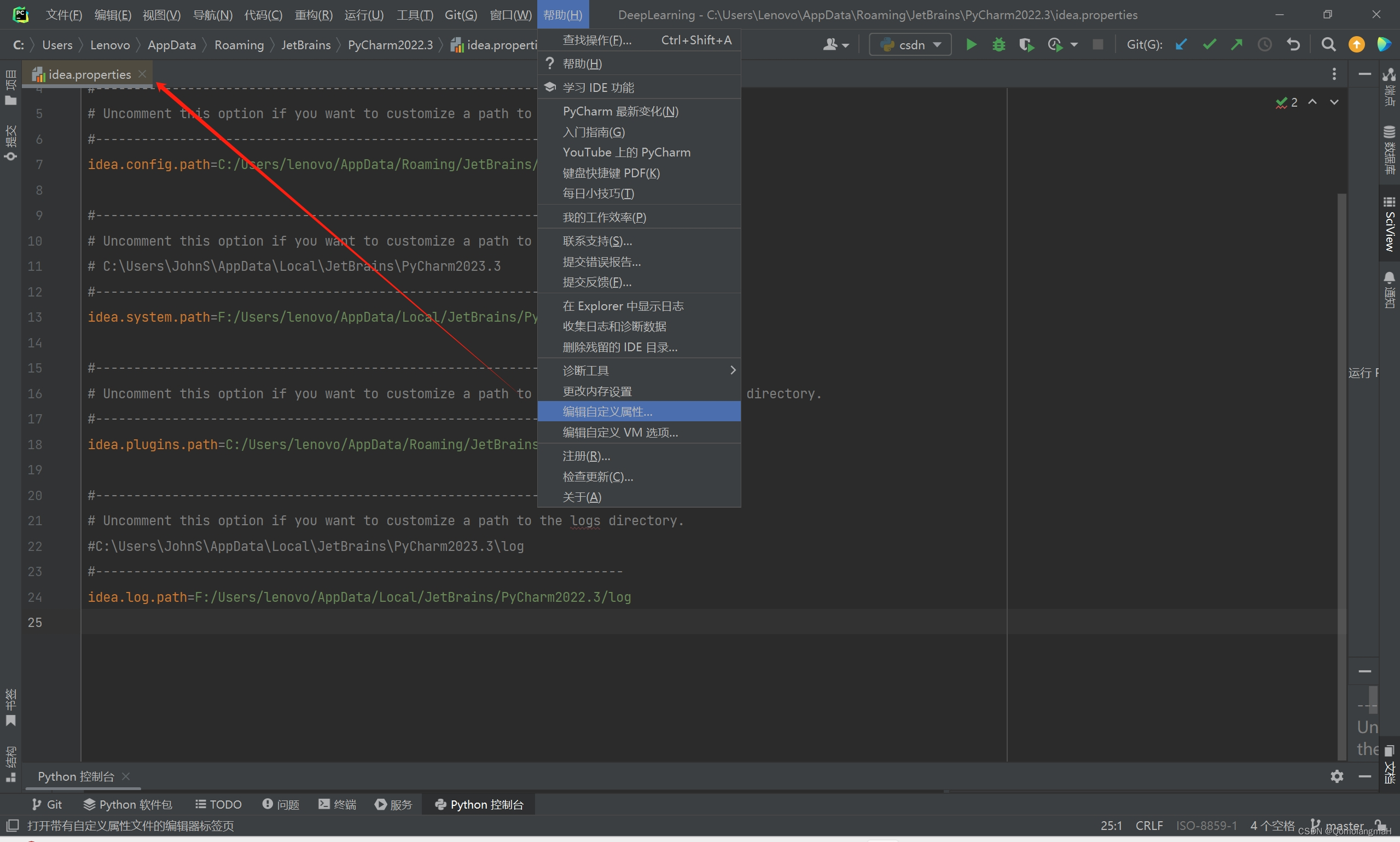Open the 文件(F) menu
The width and height of the screenshot is (1400, 842).
click(x=64, y=15)
